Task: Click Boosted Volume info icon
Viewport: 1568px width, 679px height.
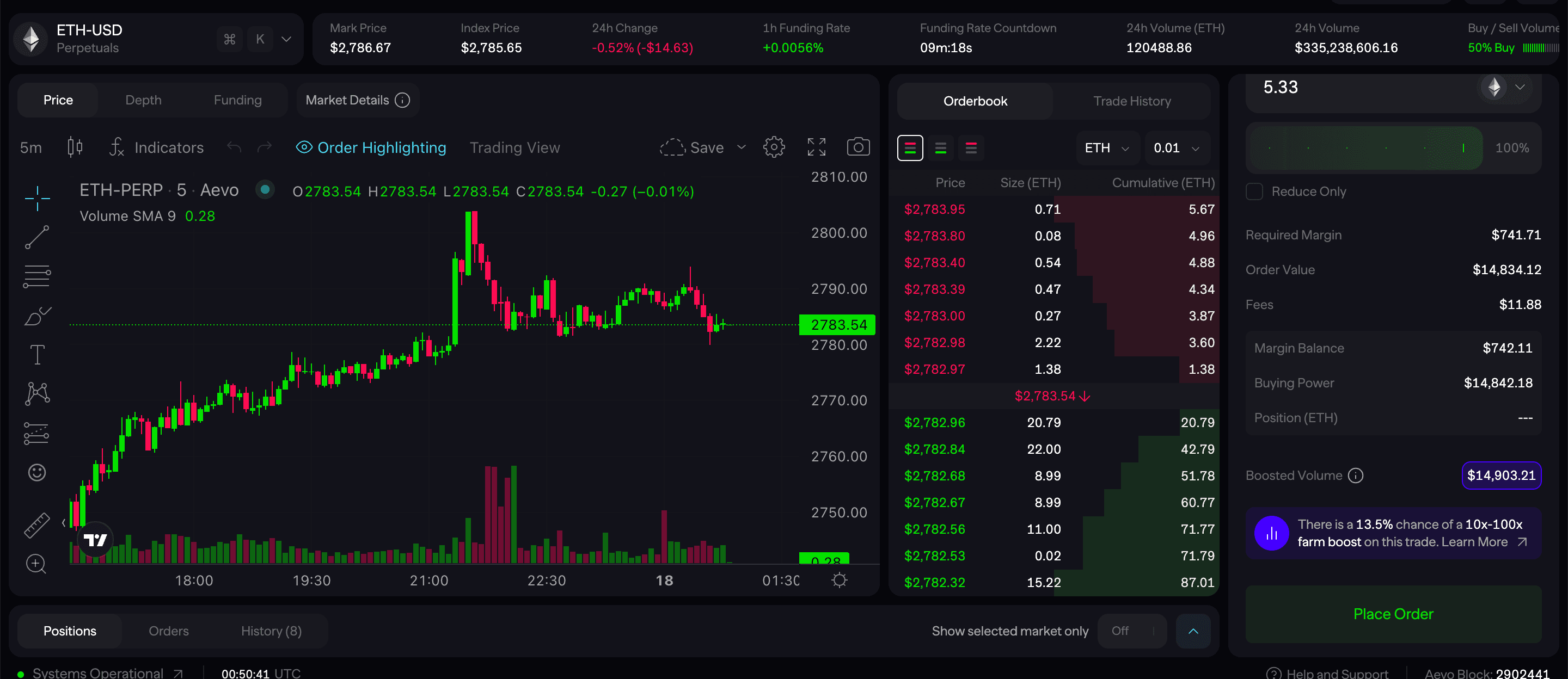Action: click(x=1356, y=476)
